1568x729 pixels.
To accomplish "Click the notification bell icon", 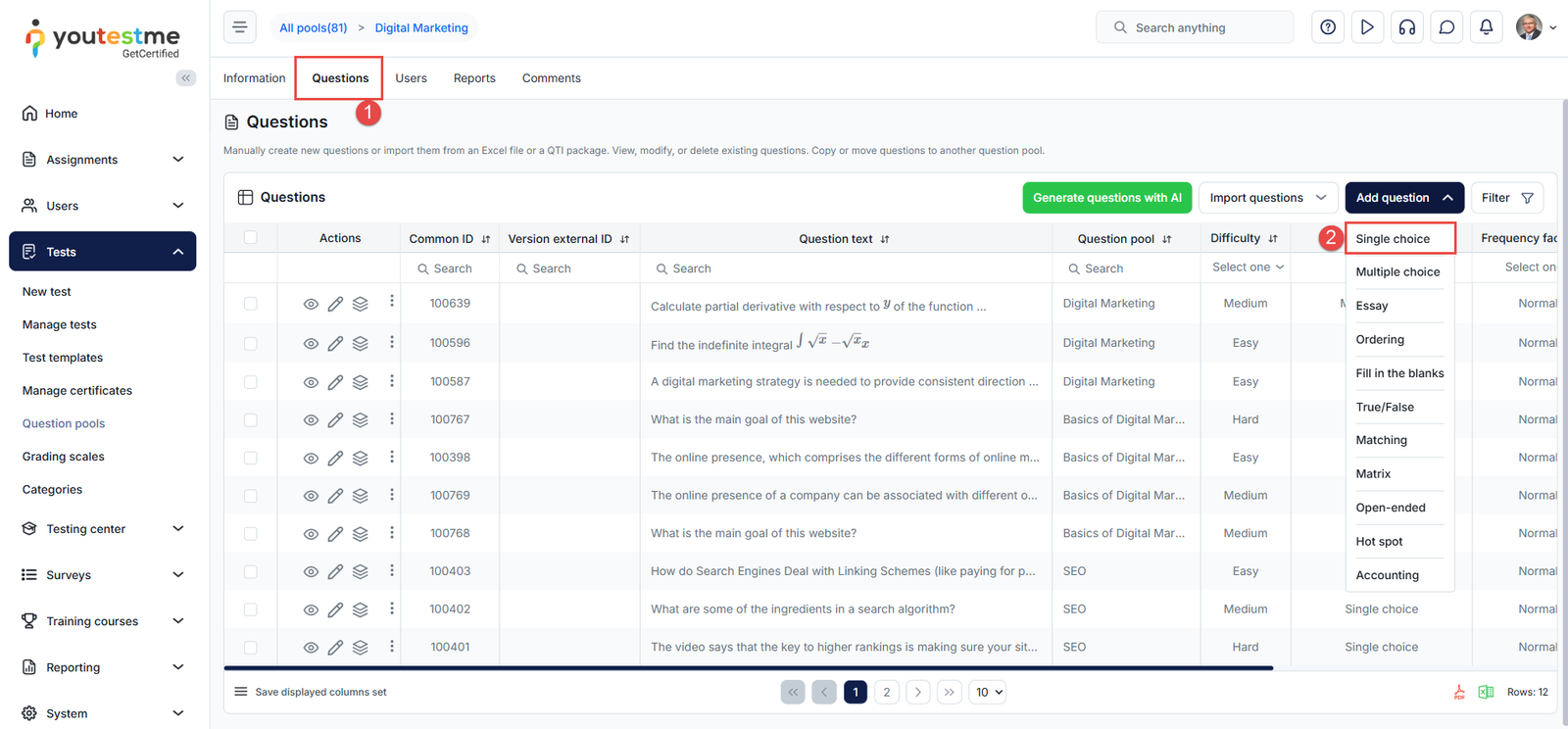I will coord(1486,27).
